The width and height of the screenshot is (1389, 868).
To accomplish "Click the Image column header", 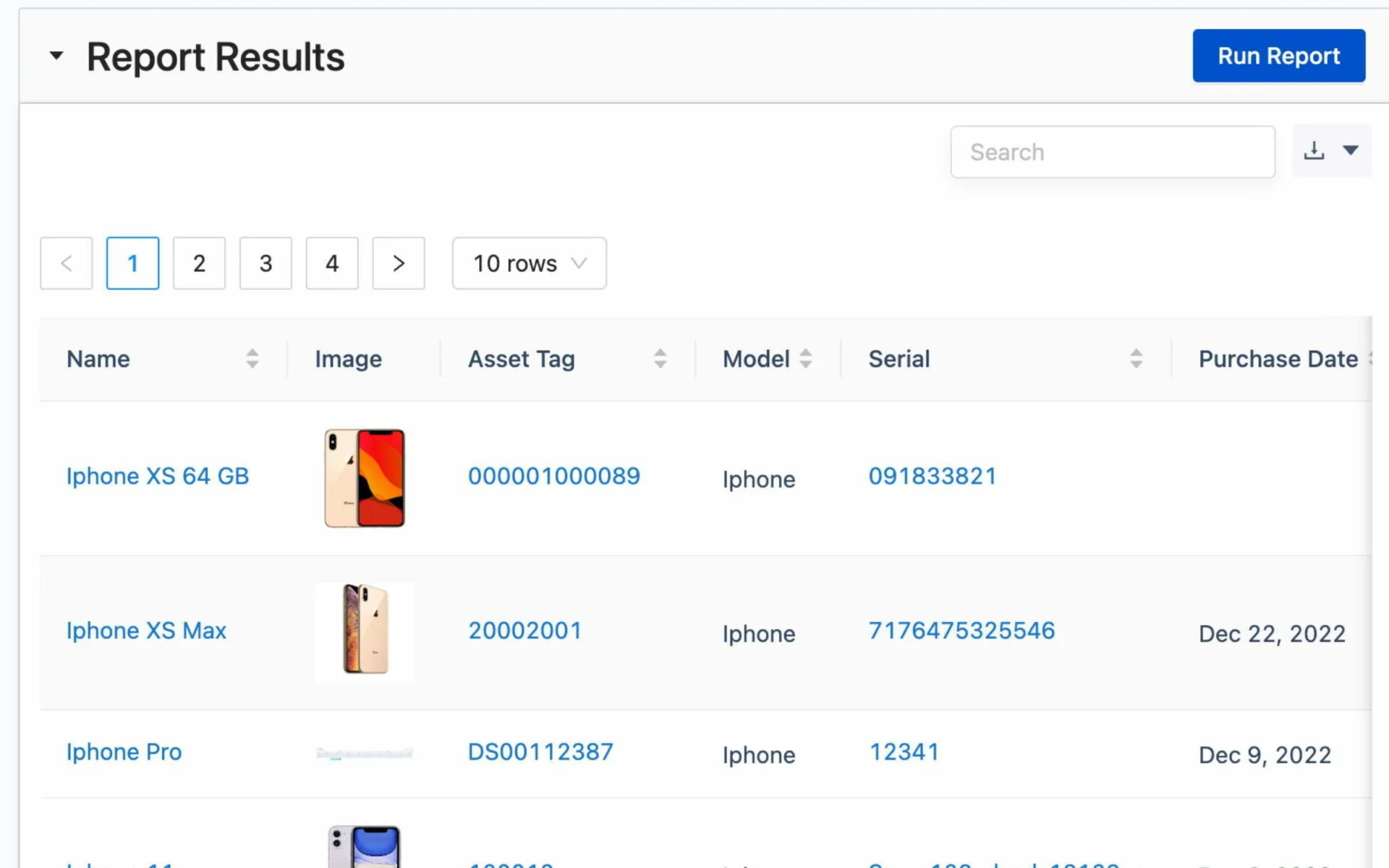I will [348, 359].
